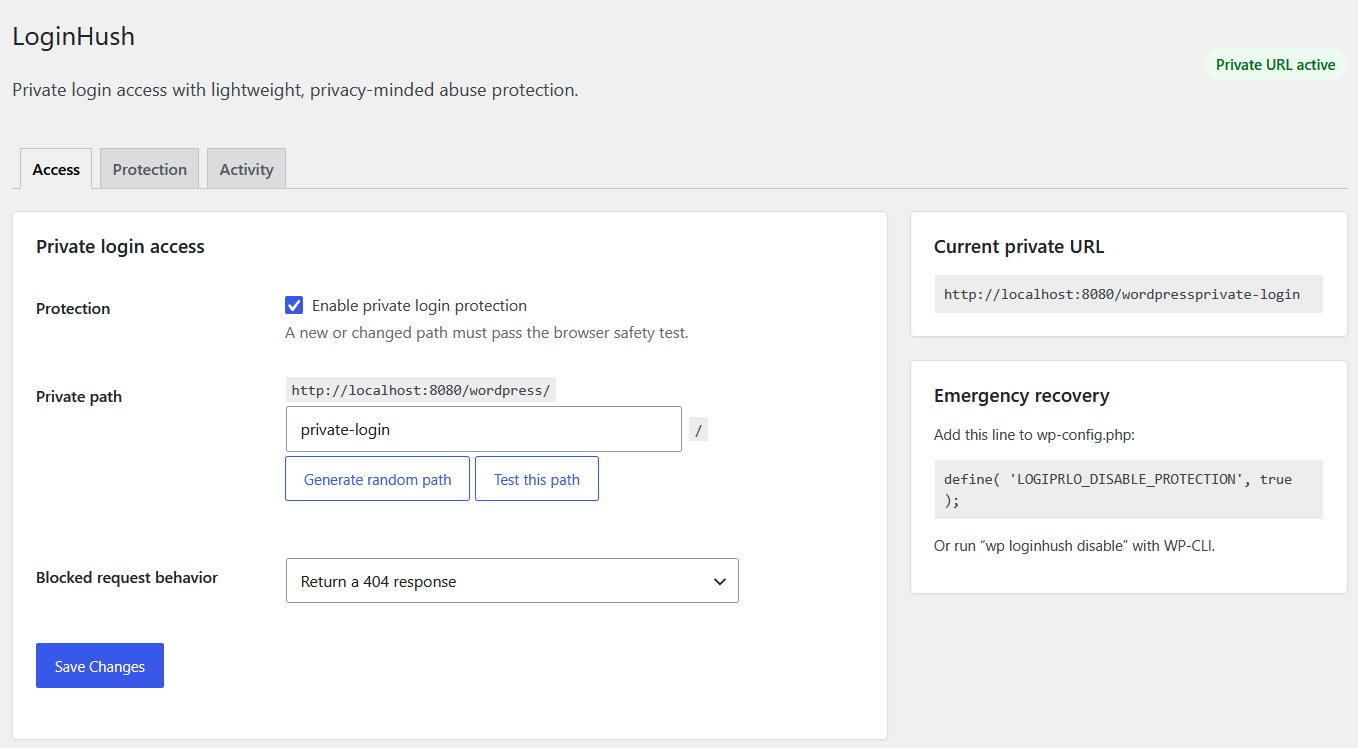Click Test this path button
Image resolution: width=1358 pixels, height=748 pixels.
pyautogui.click(x=537, y=479)
